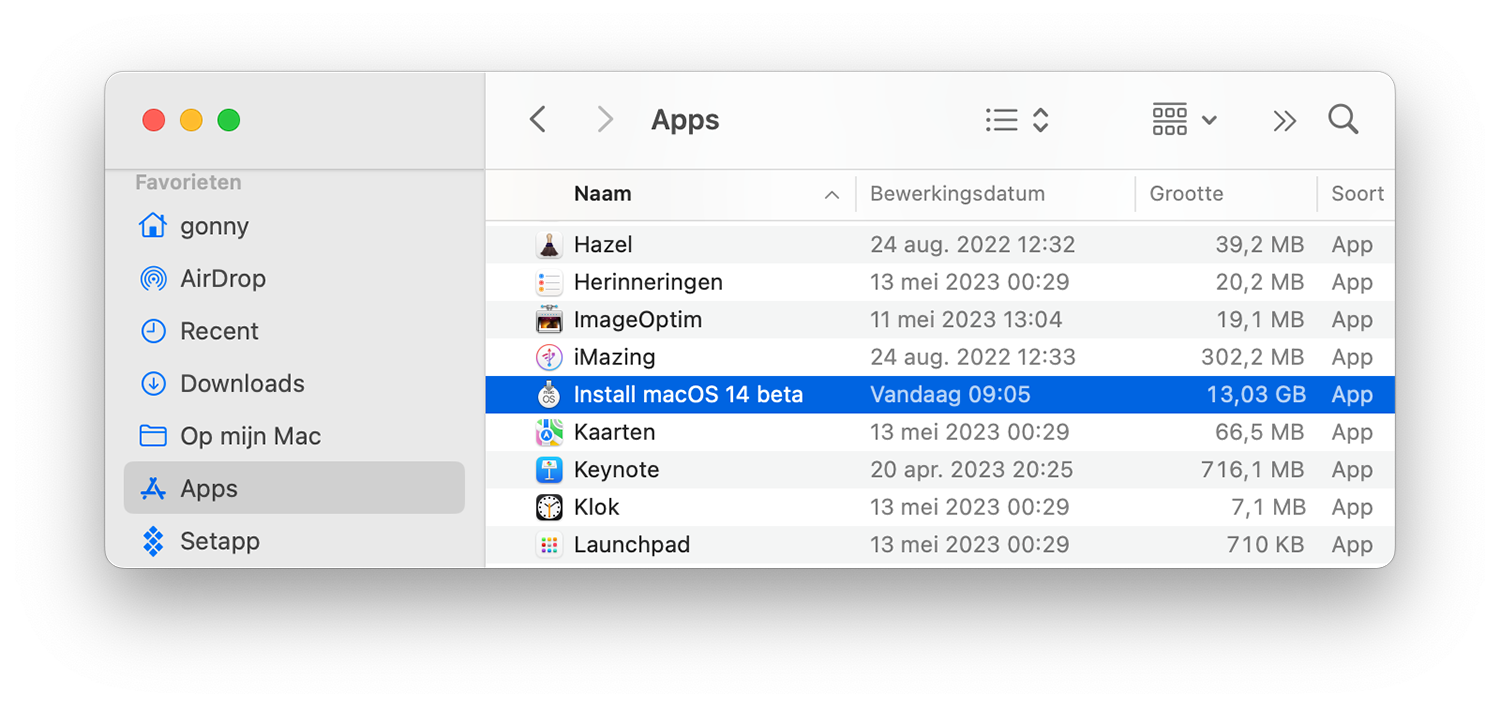Toggle sort direction arrow in Naam column
Screen dimensions: 1500x707
[831, 195]
